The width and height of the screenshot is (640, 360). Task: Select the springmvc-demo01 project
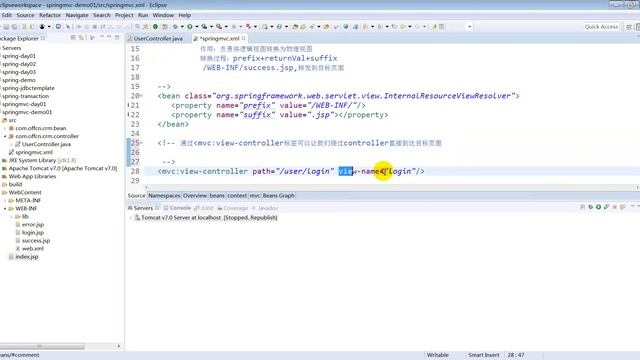27,112
